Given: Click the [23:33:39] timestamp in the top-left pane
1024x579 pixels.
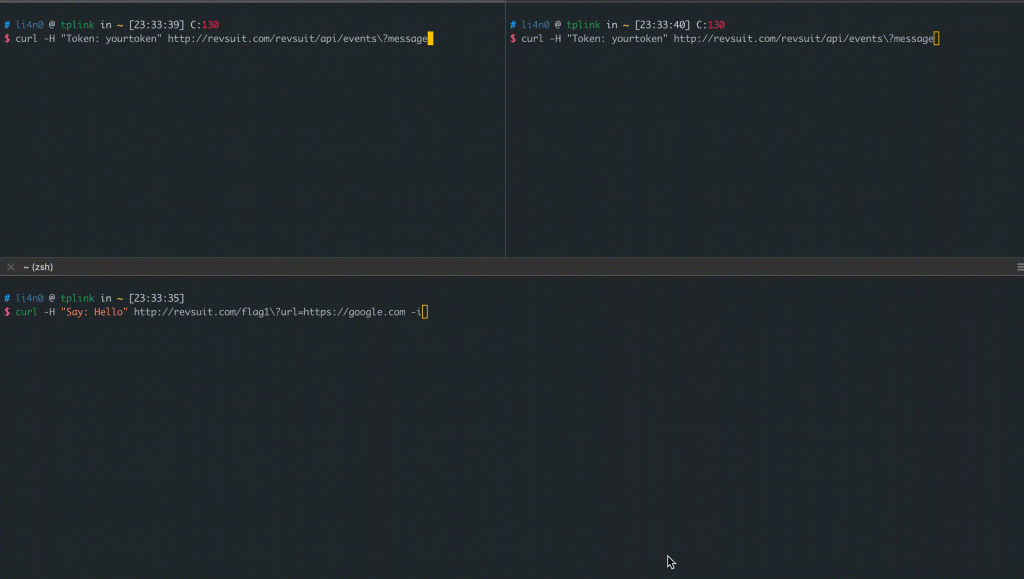Looking at the screenshot, I should (x=157, y=25).
